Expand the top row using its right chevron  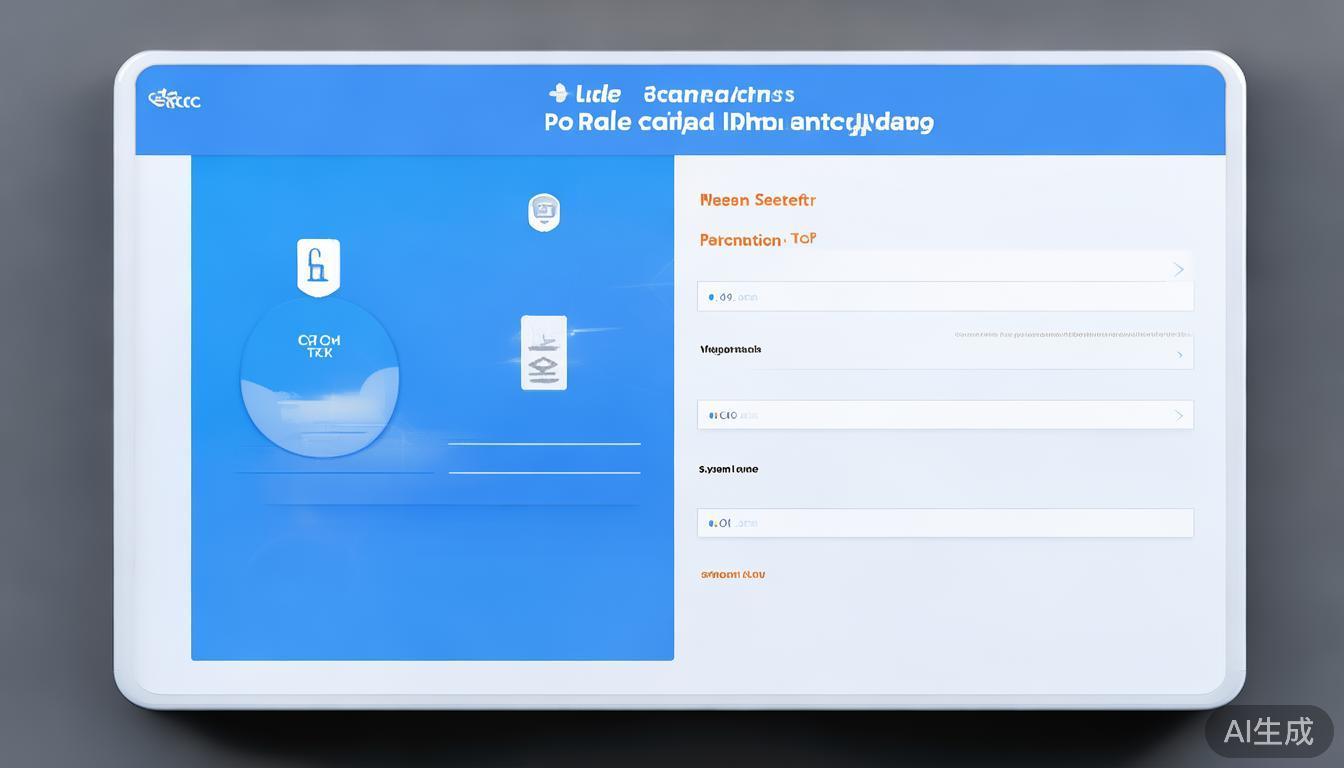pos(1179,269)
